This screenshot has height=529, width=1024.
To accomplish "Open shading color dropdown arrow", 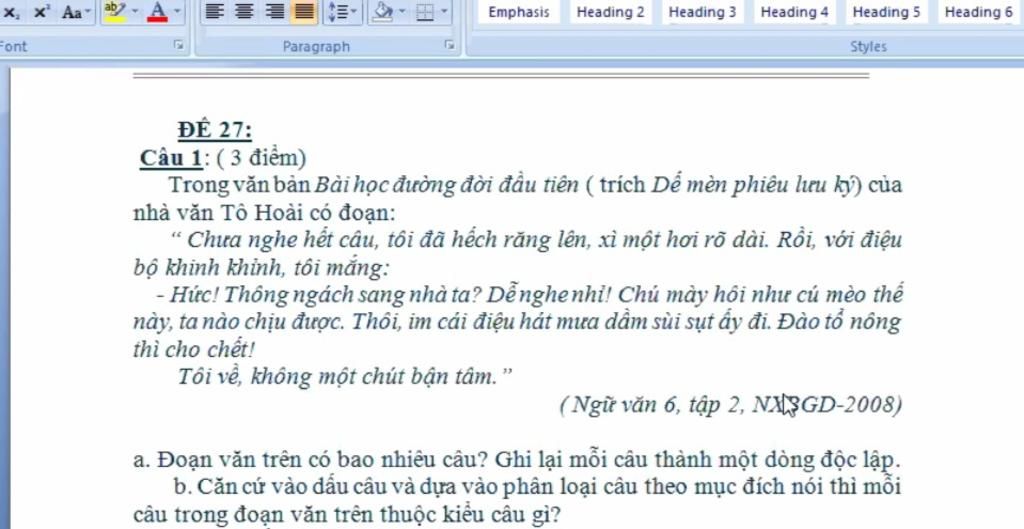I will pyautogui.click(x=404, y=11).
